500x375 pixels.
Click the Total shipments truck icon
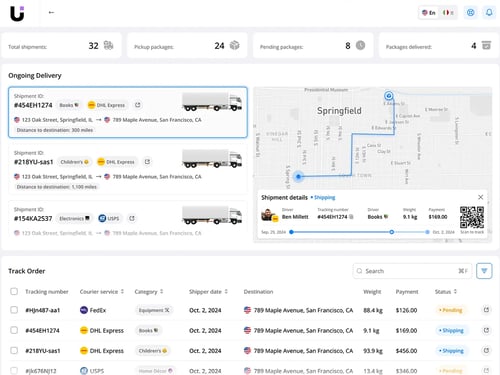108,45
